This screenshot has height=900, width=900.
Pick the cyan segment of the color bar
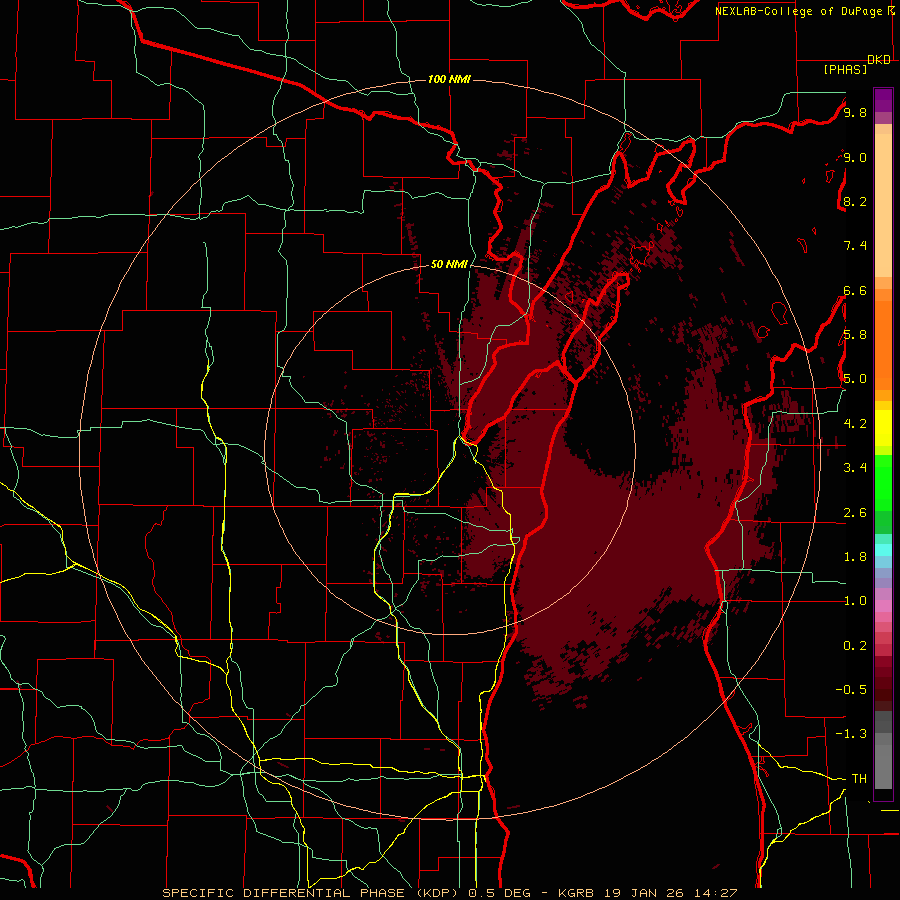(883, 550)
